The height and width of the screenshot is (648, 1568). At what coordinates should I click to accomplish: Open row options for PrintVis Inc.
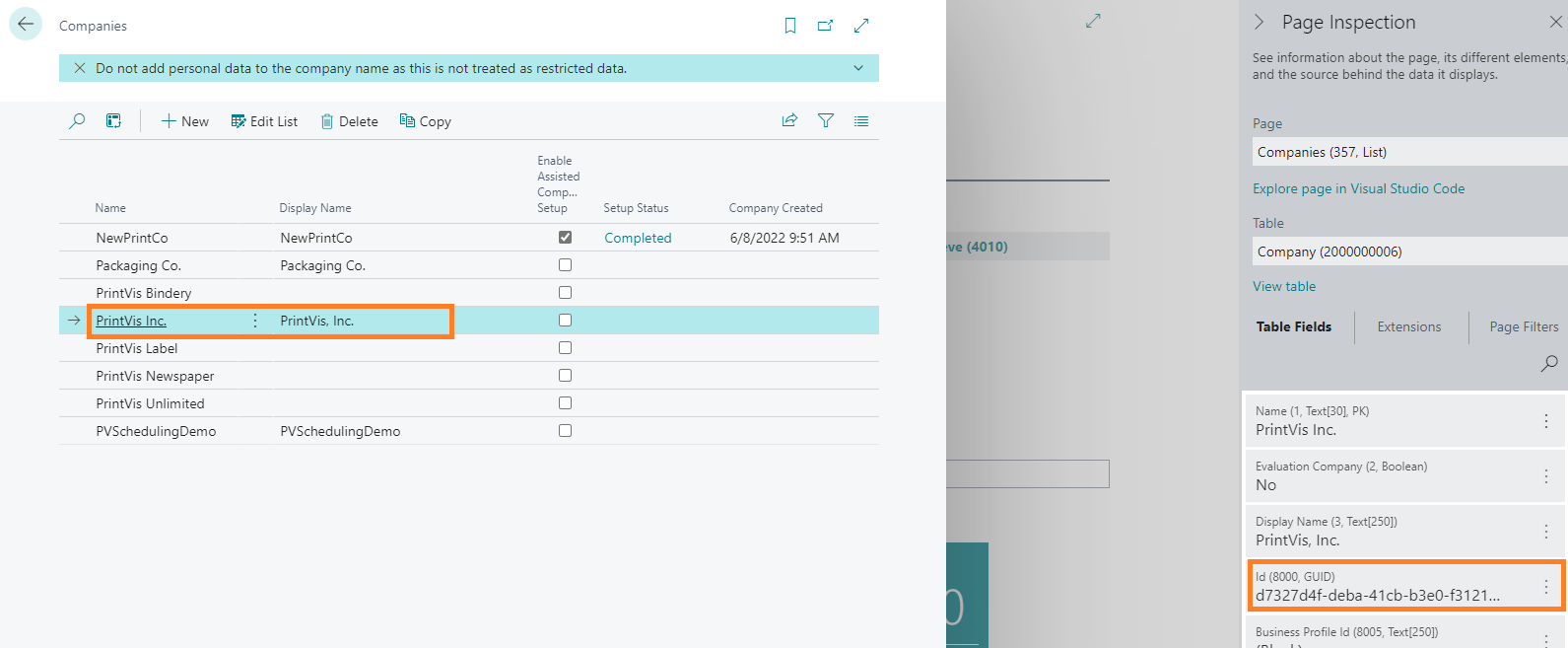(255, 321)
